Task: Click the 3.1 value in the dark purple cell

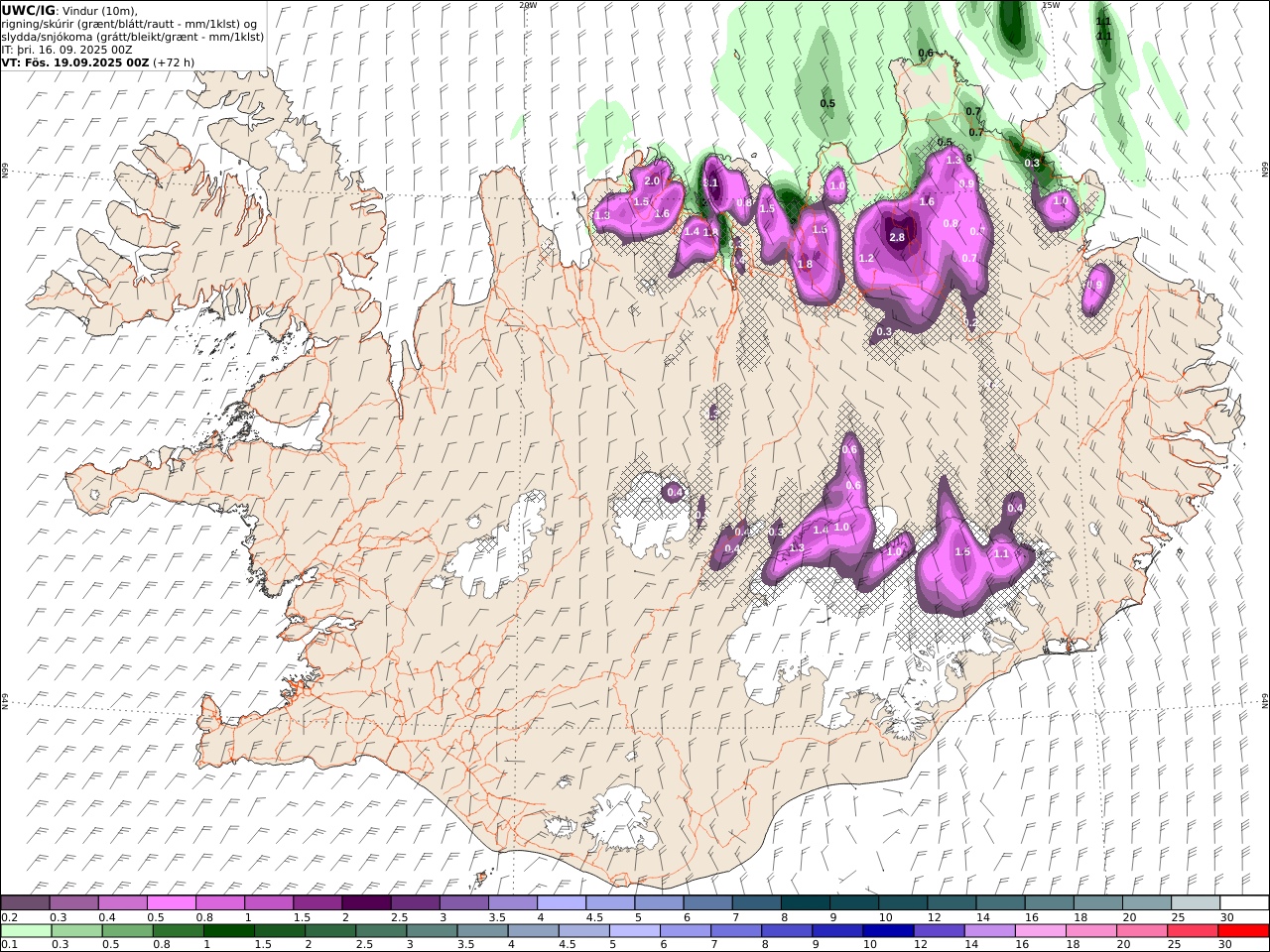Action: [710, 182]
